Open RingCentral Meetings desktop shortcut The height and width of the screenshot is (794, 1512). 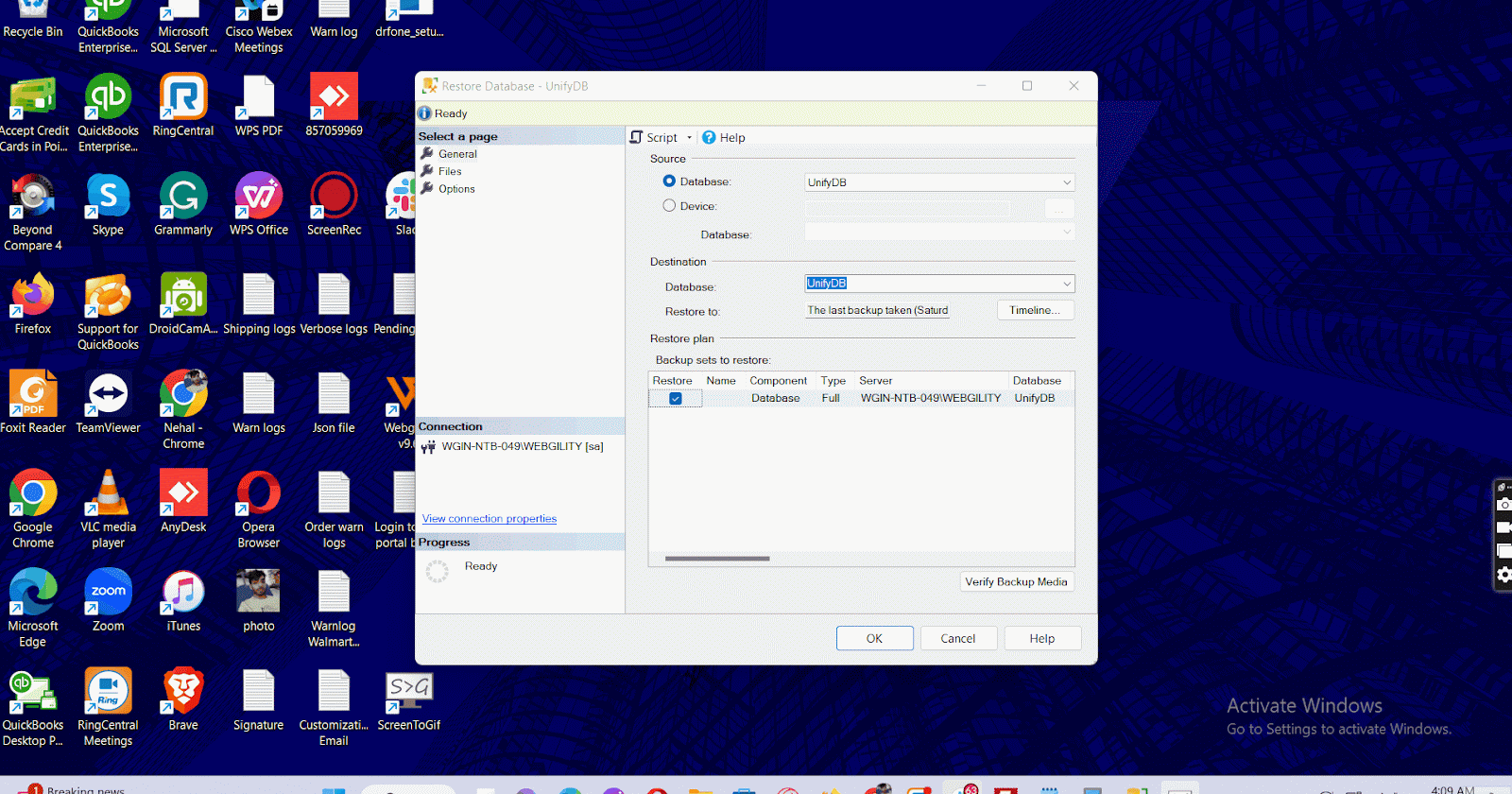click(x=108, y=709)
